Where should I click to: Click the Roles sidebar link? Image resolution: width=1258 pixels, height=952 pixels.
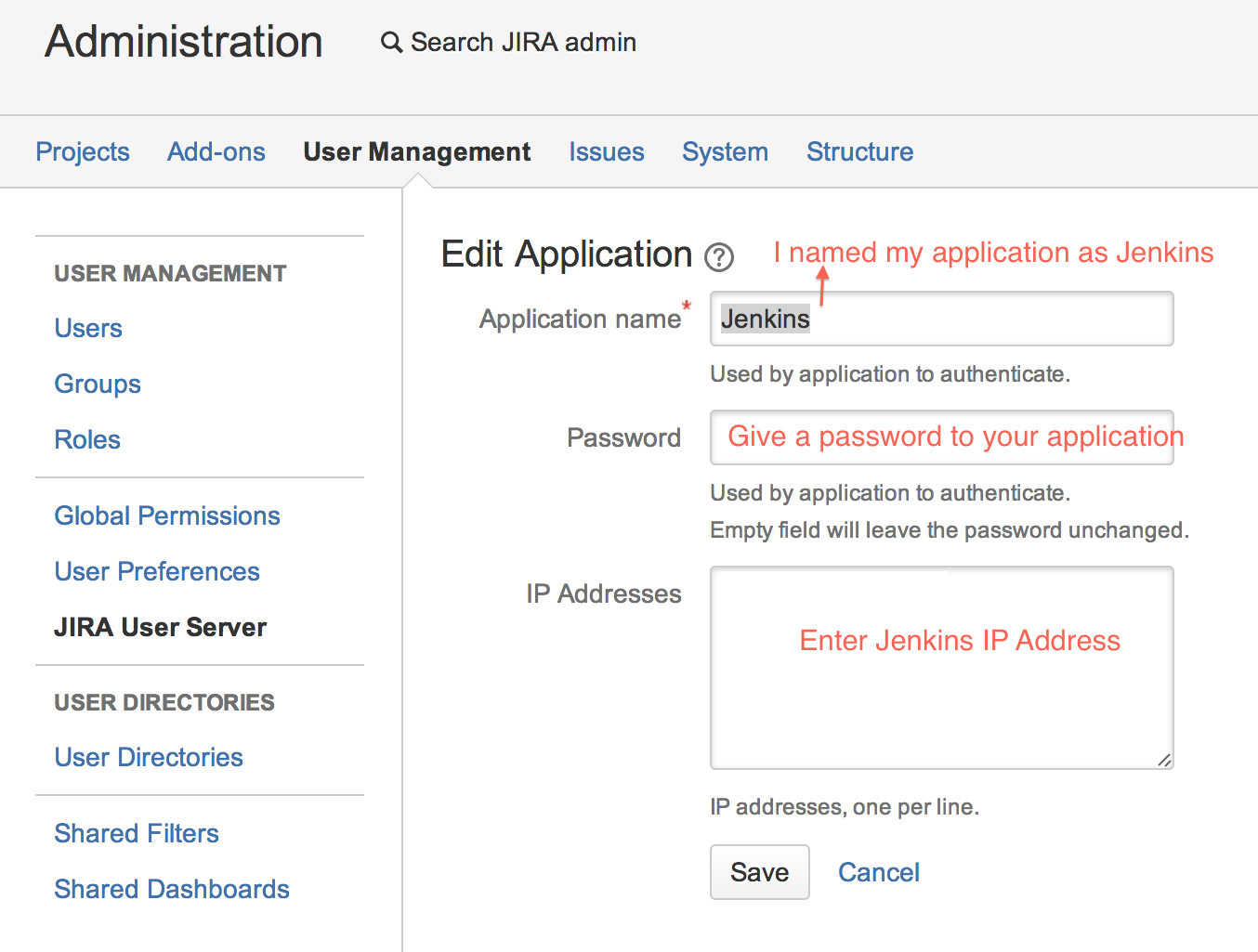click(87, 439)
